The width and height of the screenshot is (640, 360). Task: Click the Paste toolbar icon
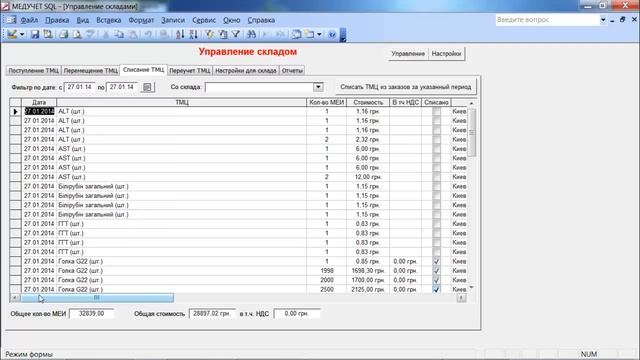click(x=133, y=34)
